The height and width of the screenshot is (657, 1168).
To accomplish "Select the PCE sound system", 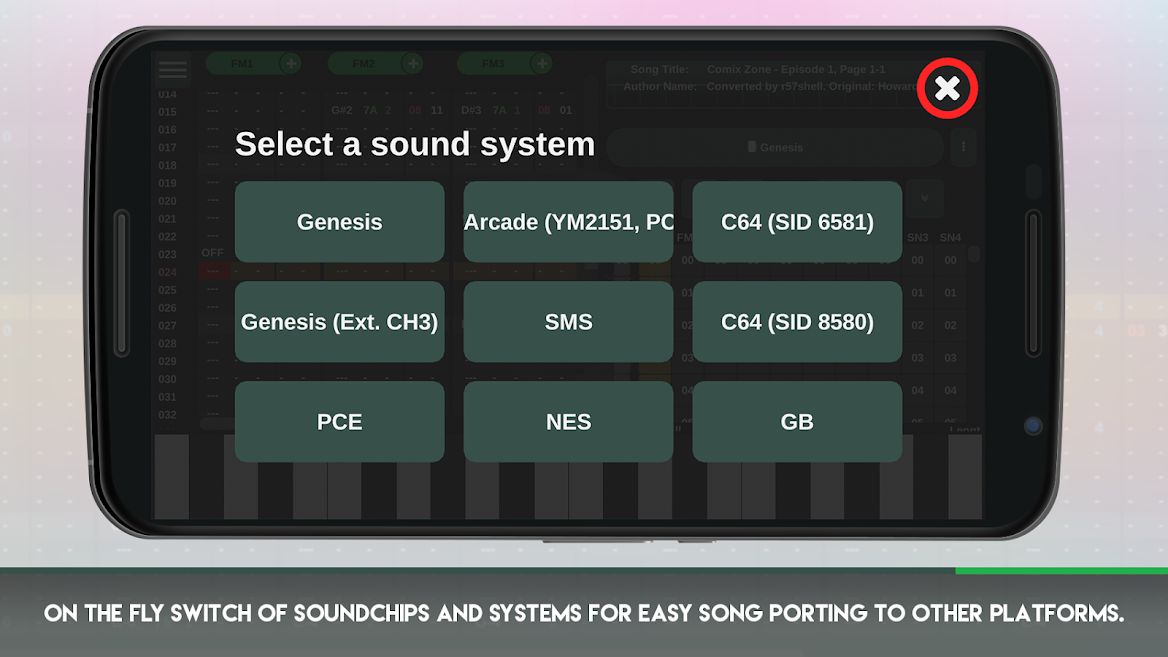I will click(340, 422).
